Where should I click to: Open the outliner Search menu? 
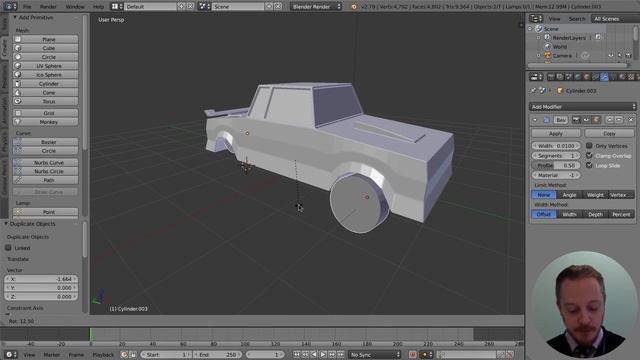577,19
